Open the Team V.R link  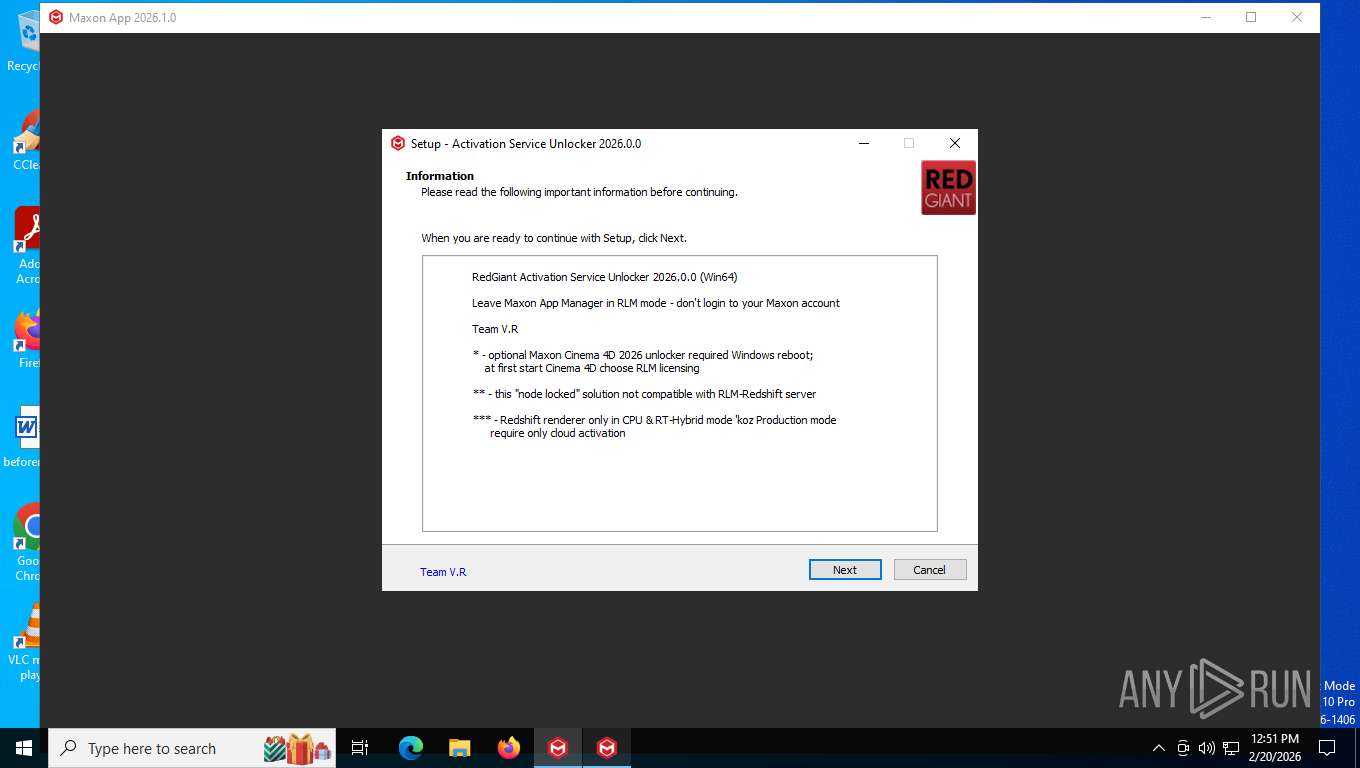tap(443, 572)
